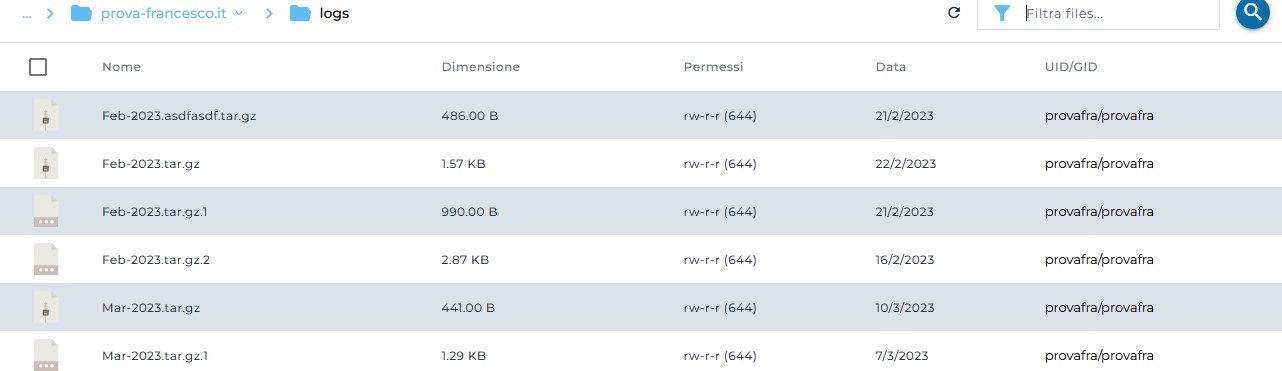Toggle the select-all checkbox in header
The height and width of the screenshot is (371, 1282).
[38, 67]
